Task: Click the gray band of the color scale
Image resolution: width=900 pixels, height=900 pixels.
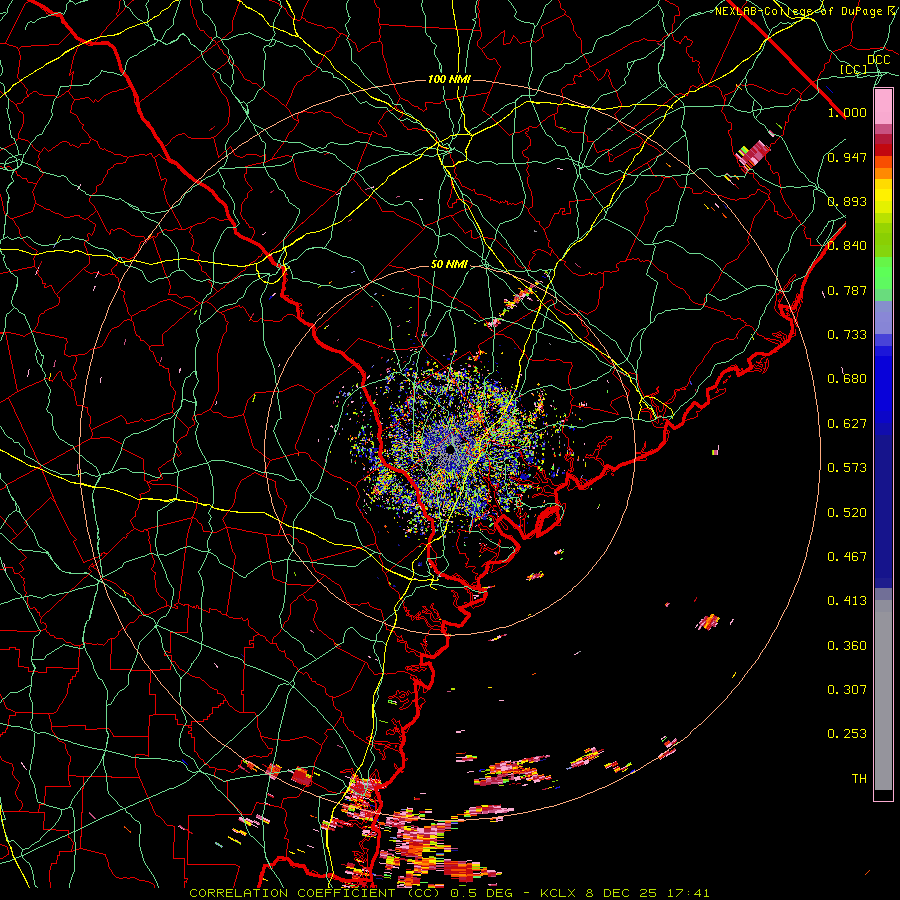Action: (883, 695)
